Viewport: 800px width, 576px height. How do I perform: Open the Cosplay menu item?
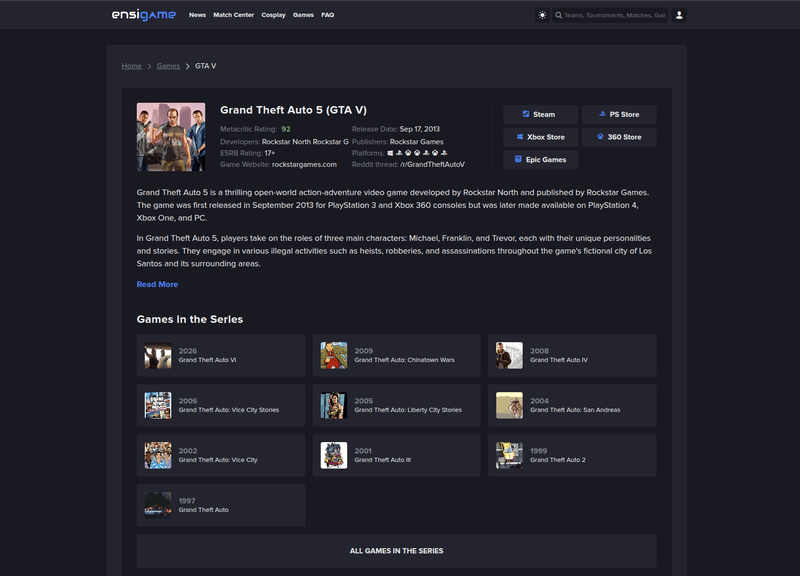click(x=273, y=15)
